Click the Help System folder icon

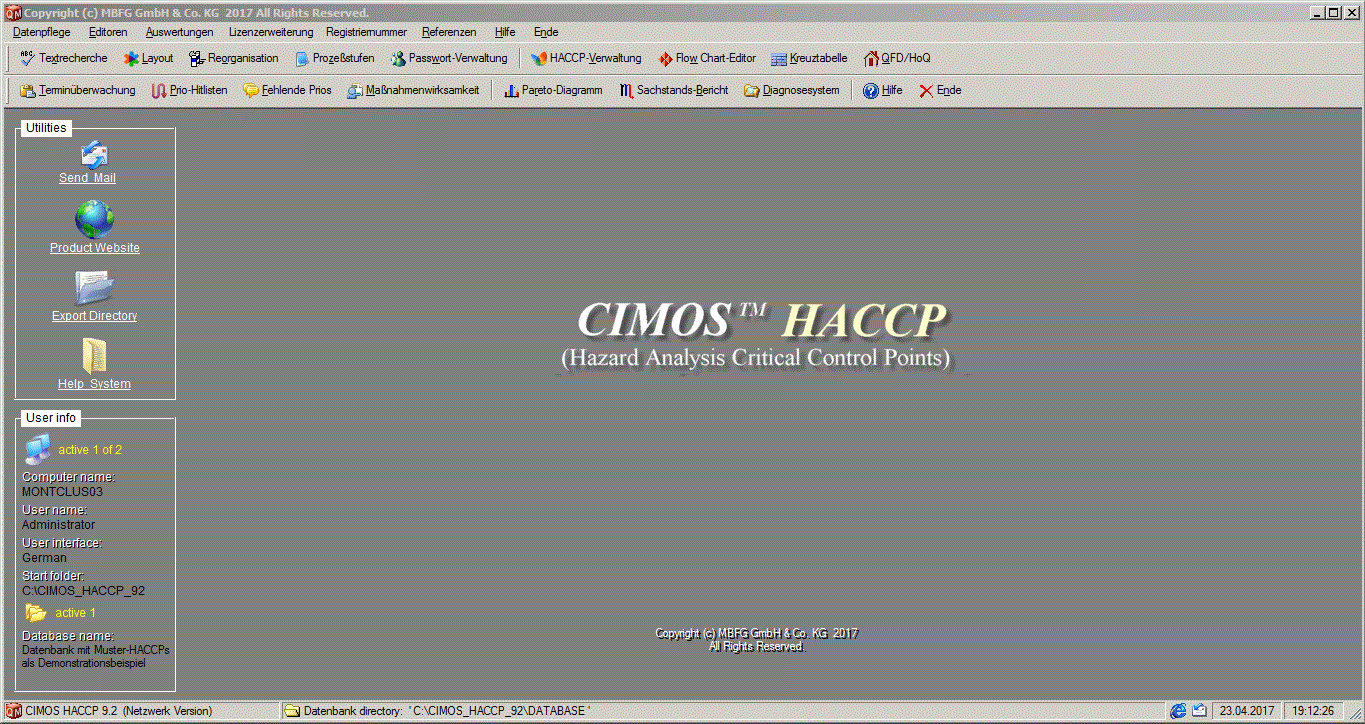coord(94,356)
